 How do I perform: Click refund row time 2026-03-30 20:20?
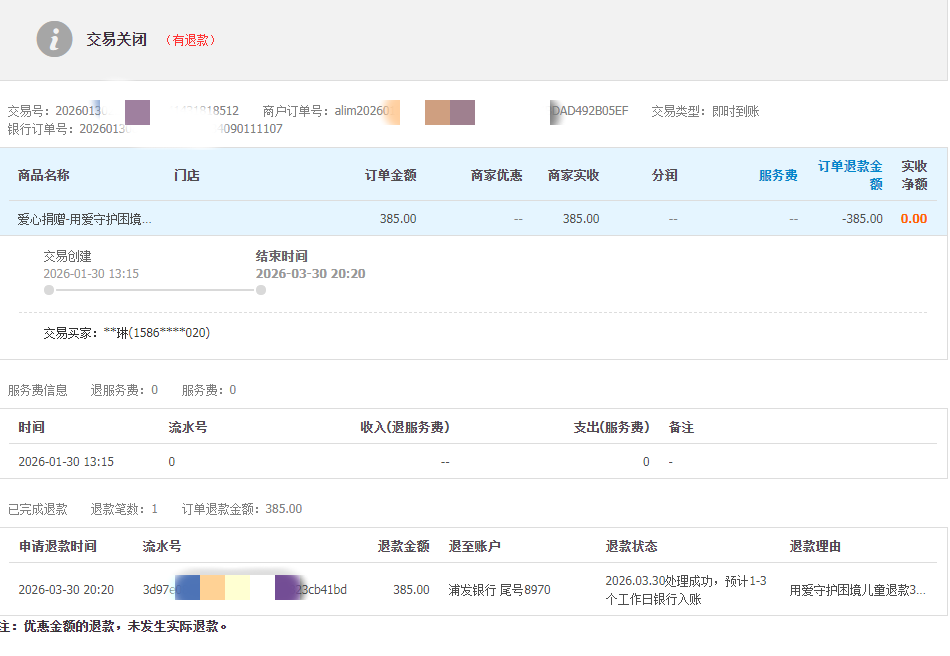click(66, 589)
